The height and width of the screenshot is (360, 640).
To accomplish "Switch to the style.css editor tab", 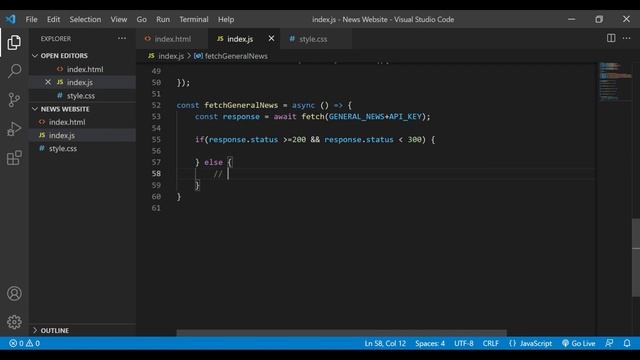I will (x=316, y=39).
